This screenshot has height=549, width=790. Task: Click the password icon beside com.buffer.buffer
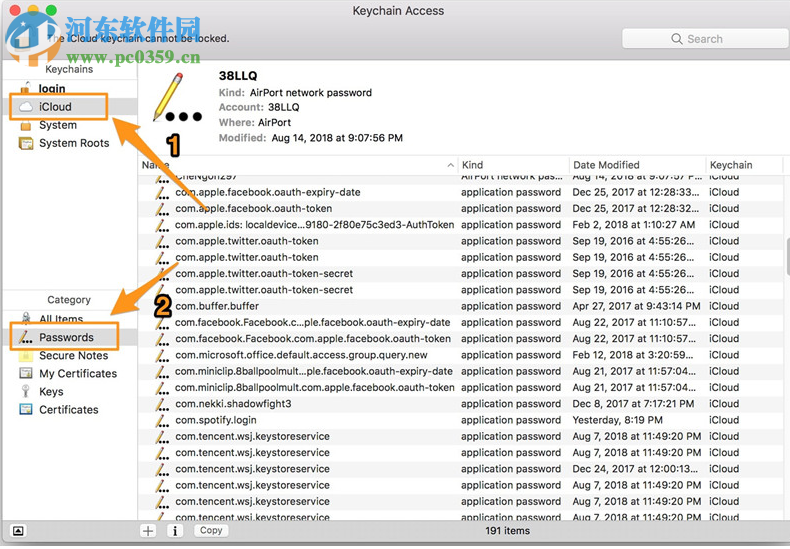(162, 306)
